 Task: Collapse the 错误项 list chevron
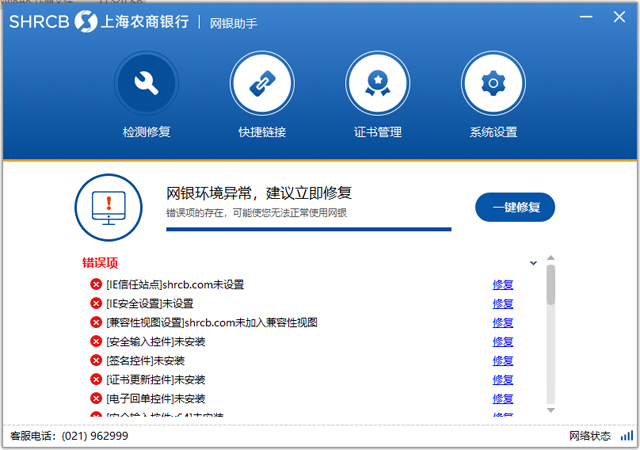[x=533, y=263]
